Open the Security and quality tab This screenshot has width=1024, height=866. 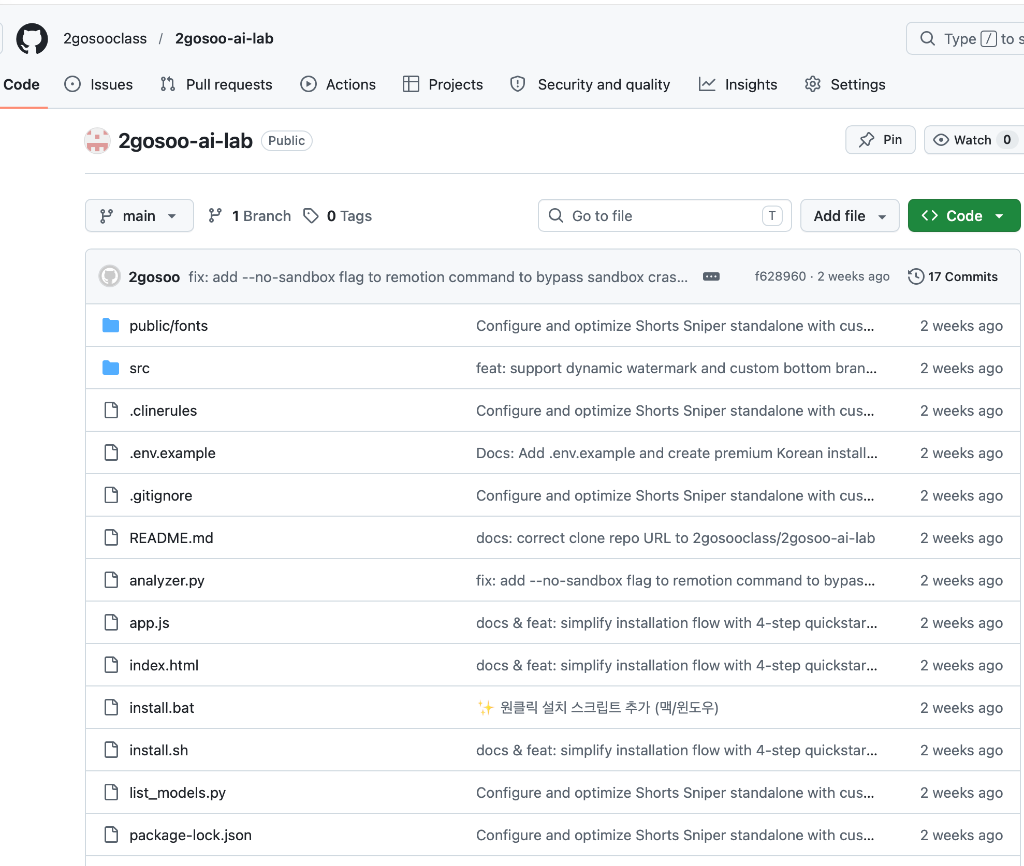pos(590,84)
